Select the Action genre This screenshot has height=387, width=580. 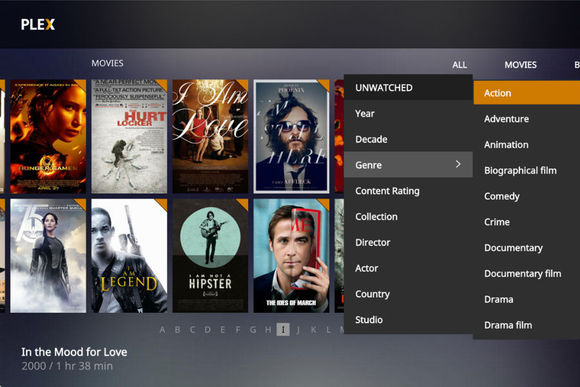click(x=527, y=93)
